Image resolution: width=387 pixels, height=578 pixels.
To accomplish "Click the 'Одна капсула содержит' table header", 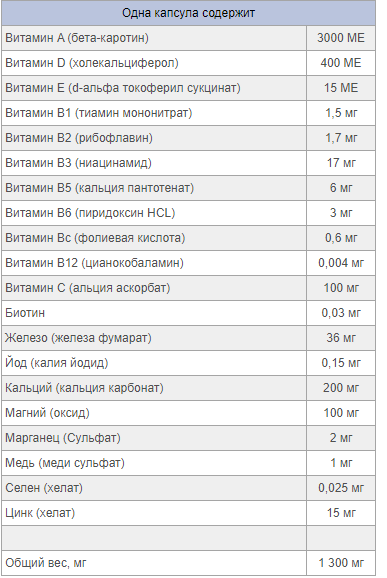I will coord(188,13).
